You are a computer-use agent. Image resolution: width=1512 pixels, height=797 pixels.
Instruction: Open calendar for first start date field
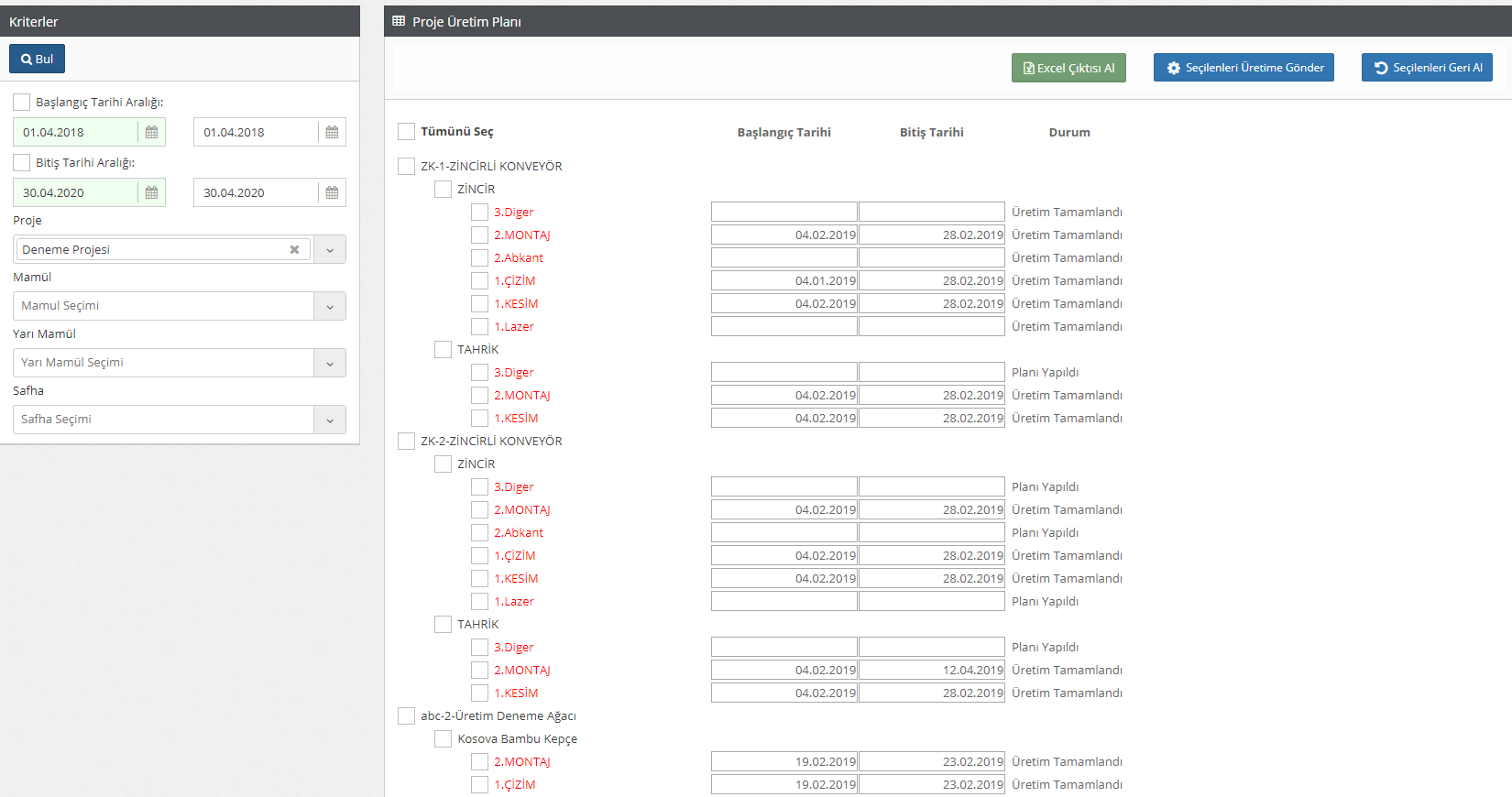coord(151,132)
